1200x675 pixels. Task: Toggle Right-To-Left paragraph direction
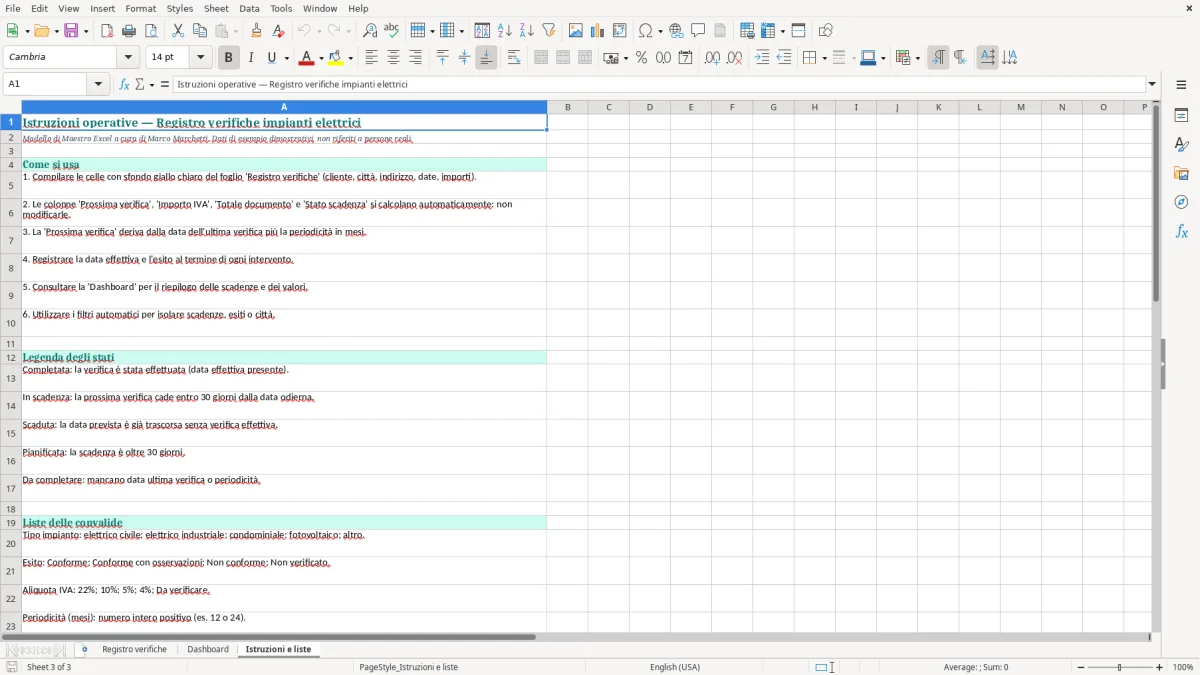960,58
